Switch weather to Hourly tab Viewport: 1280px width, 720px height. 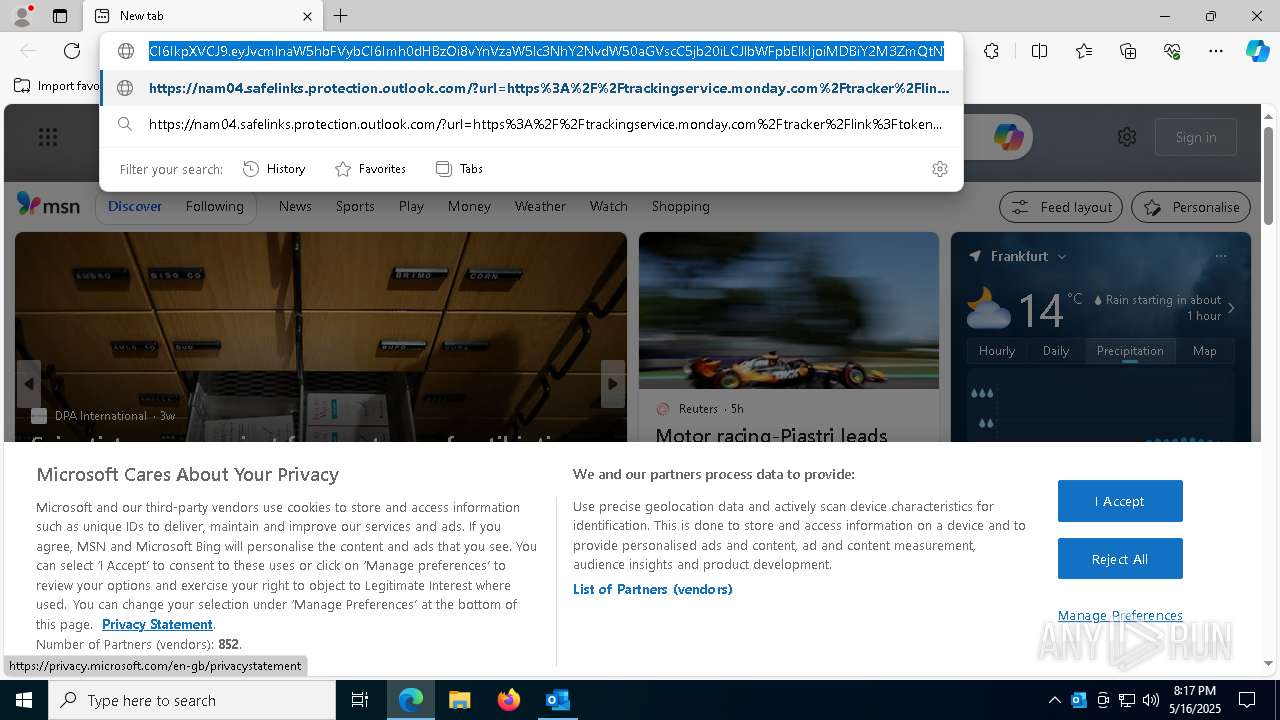coord(996,351)
